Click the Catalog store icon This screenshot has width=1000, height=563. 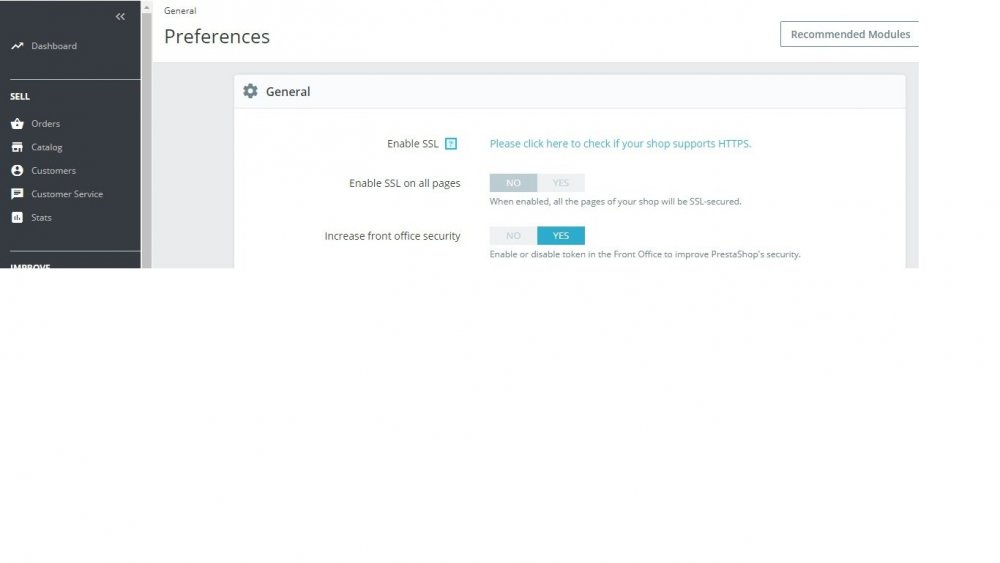(17, 147)
